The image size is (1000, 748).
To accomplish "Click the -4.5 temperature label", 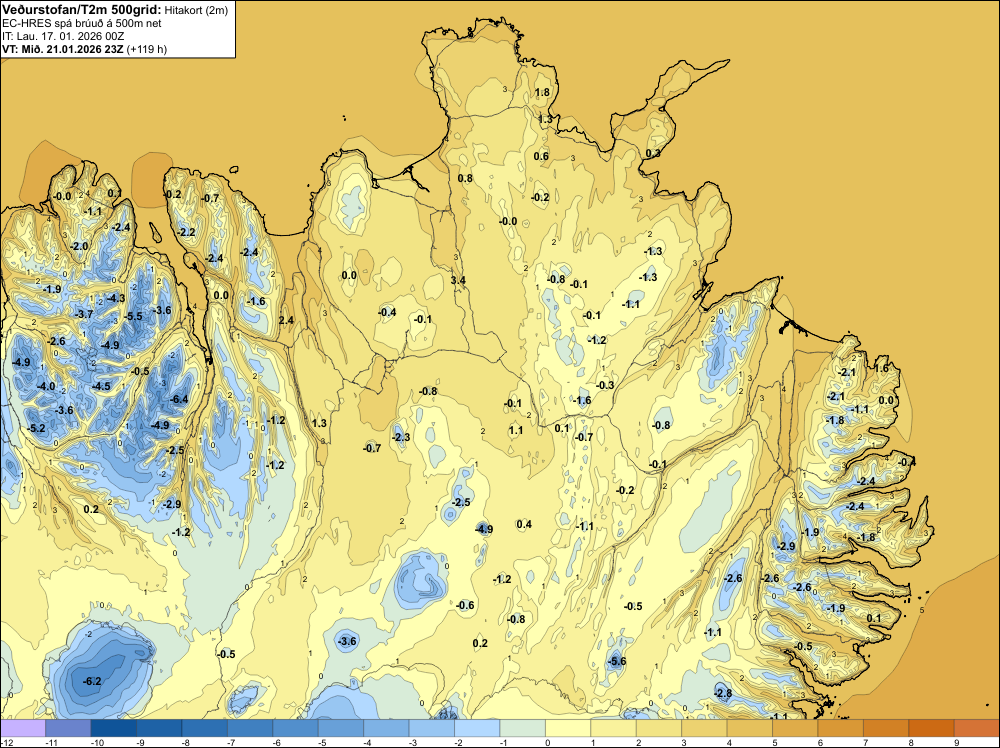I will tap(101, 386).
